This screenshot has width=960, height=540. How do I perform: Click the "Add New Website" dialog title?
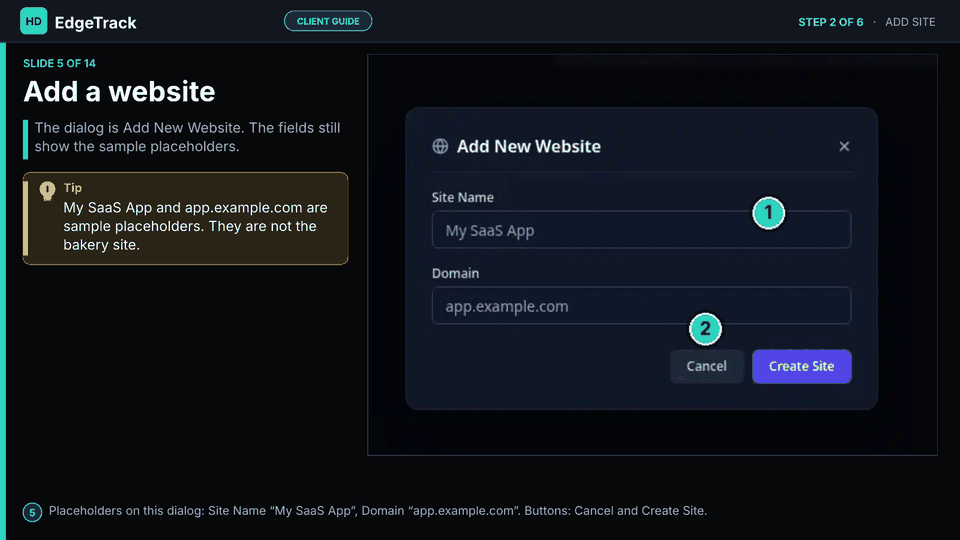[529, 146]
